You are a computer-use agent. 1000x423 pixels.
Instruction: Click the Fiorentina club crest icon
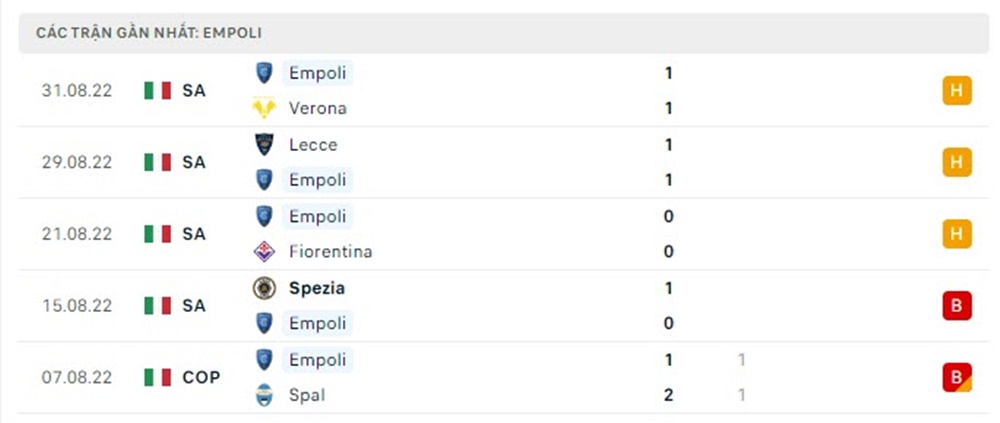point(264,252)
